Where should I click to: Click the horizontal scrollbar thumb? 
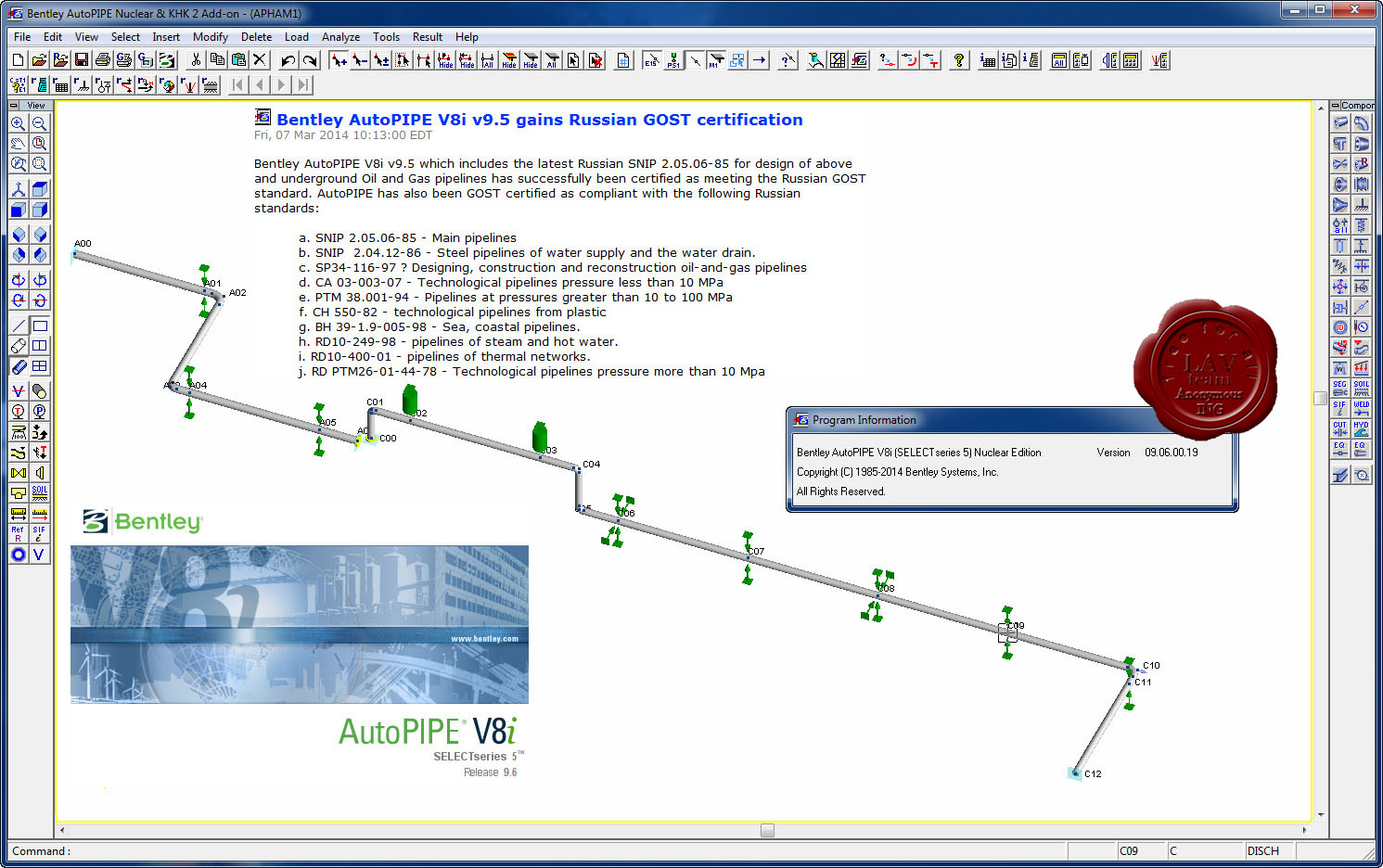pyautogui.click(x=767, y=830)
